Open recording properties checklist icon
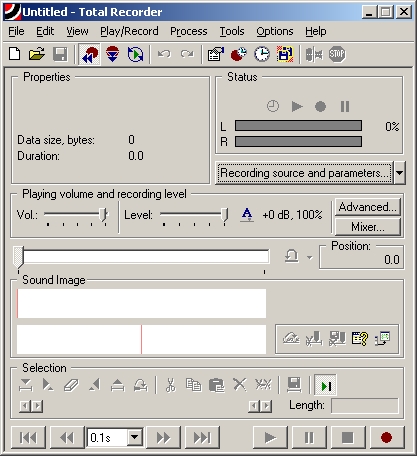Image resolution: width=417 pixels, height=456 pixels. [x=215, y=54]
